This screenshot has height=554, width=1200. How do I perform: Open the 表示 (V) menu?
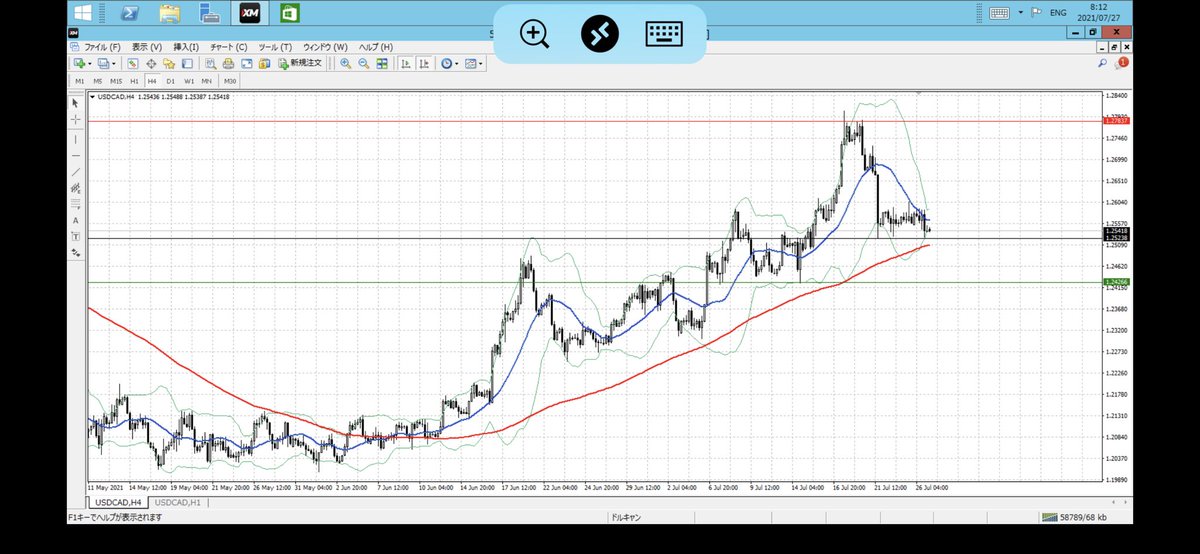pyautogui.click(x=147, y=47)
